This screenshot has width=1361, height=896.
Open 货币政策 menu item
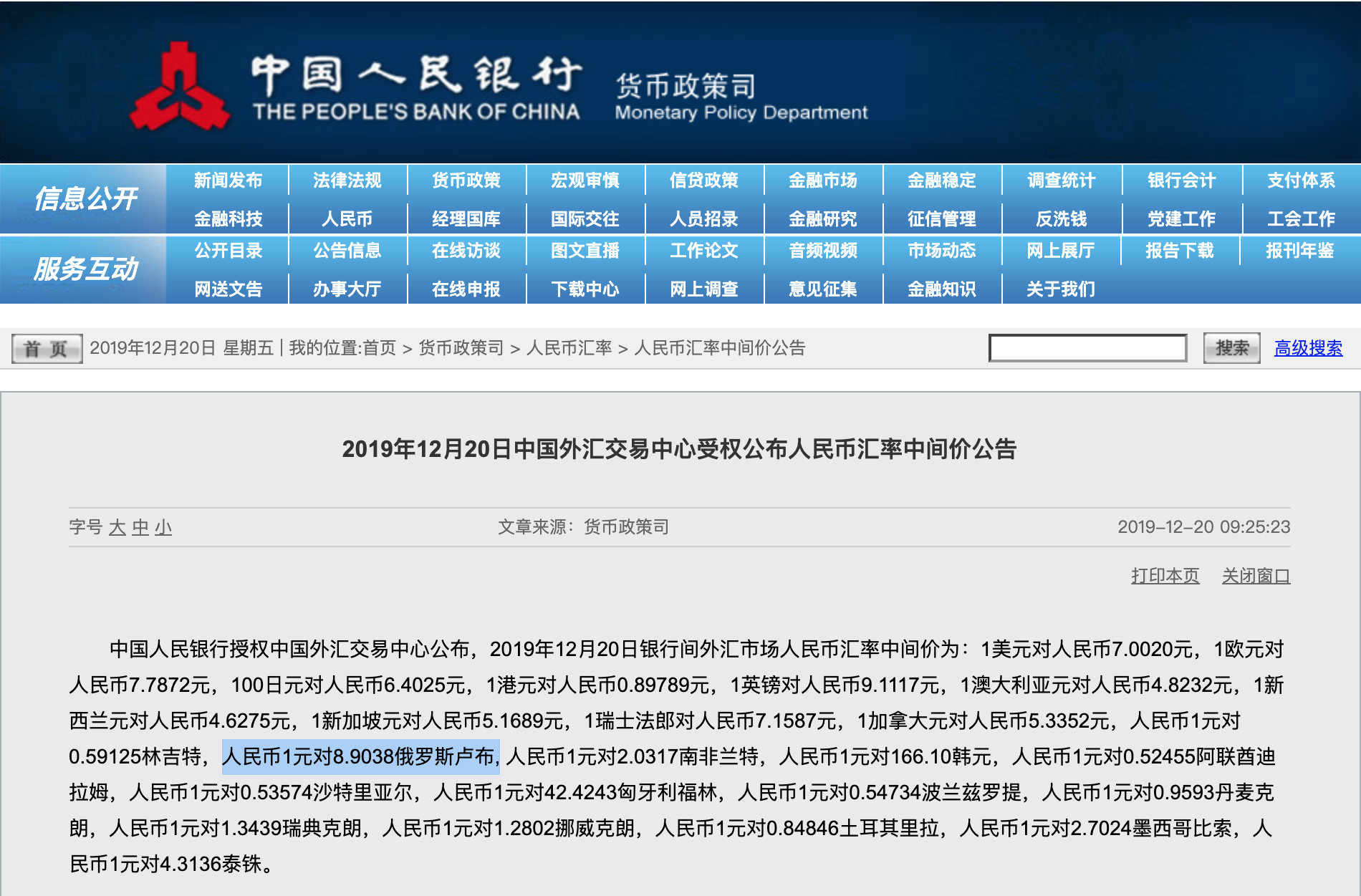466,180
